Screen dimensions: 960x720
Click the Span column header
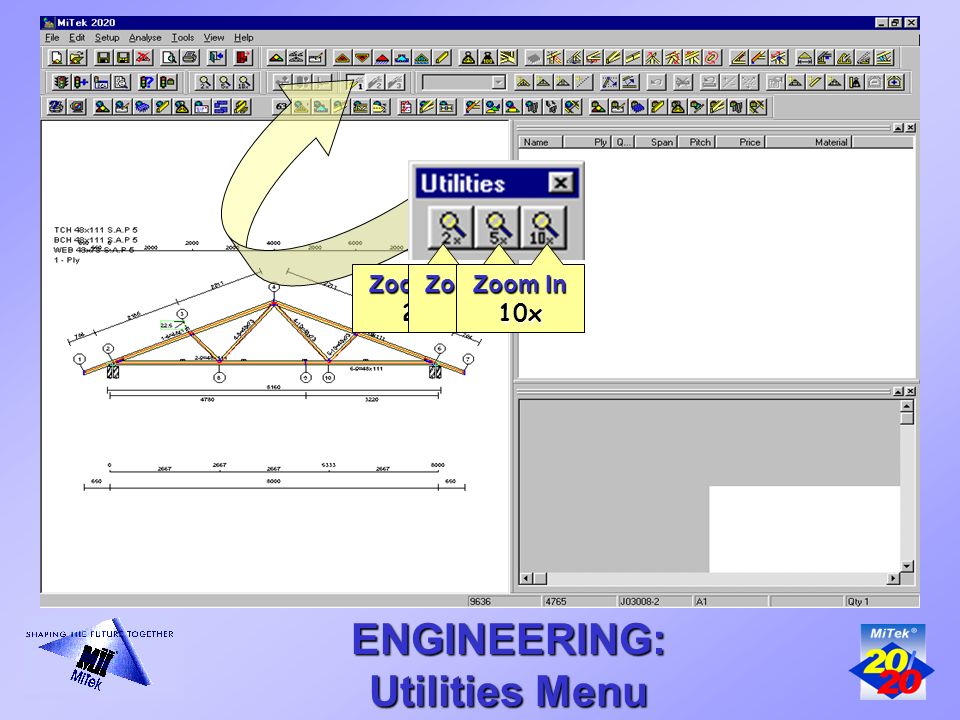pyautogui.click(x=656, y=142)
